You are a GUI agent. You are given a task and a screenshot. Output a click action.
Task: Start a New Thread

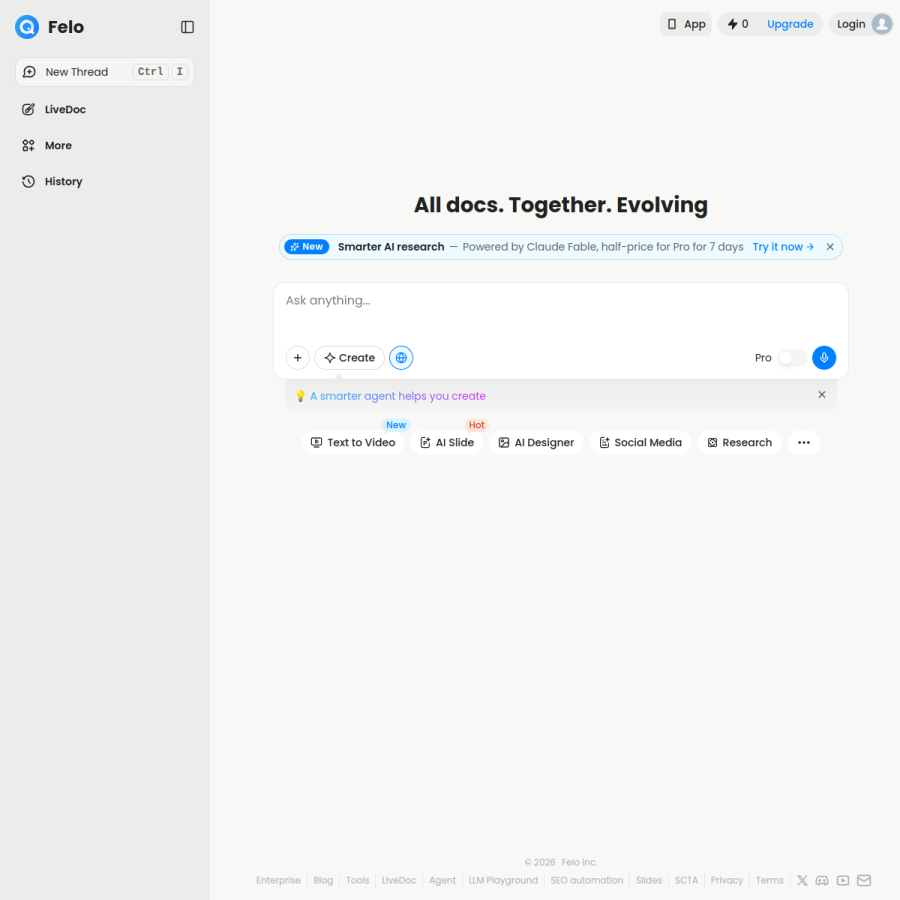(x=104, y=72)
